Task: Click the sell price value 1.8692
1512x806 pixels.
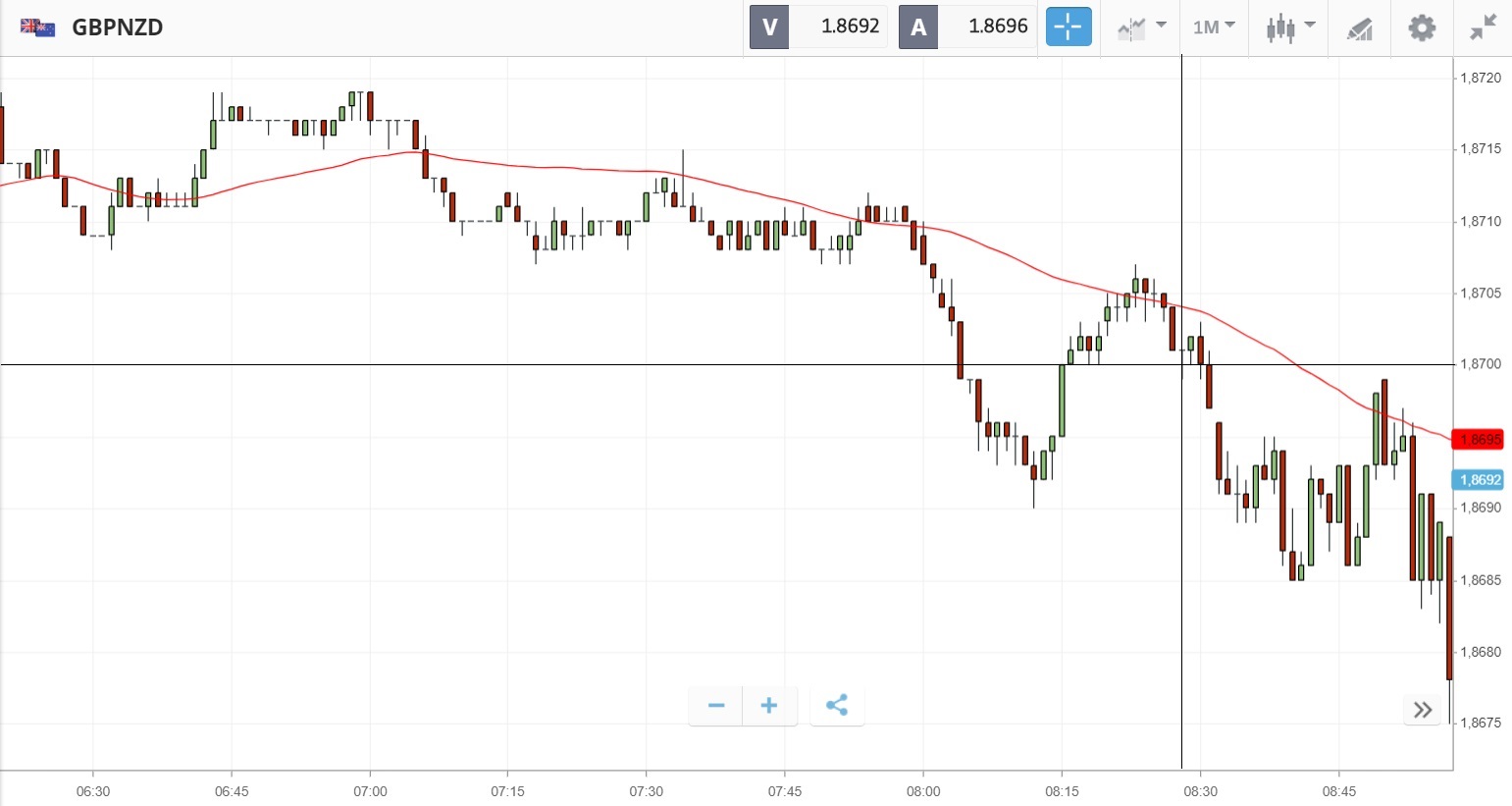Action: [850, 27]
